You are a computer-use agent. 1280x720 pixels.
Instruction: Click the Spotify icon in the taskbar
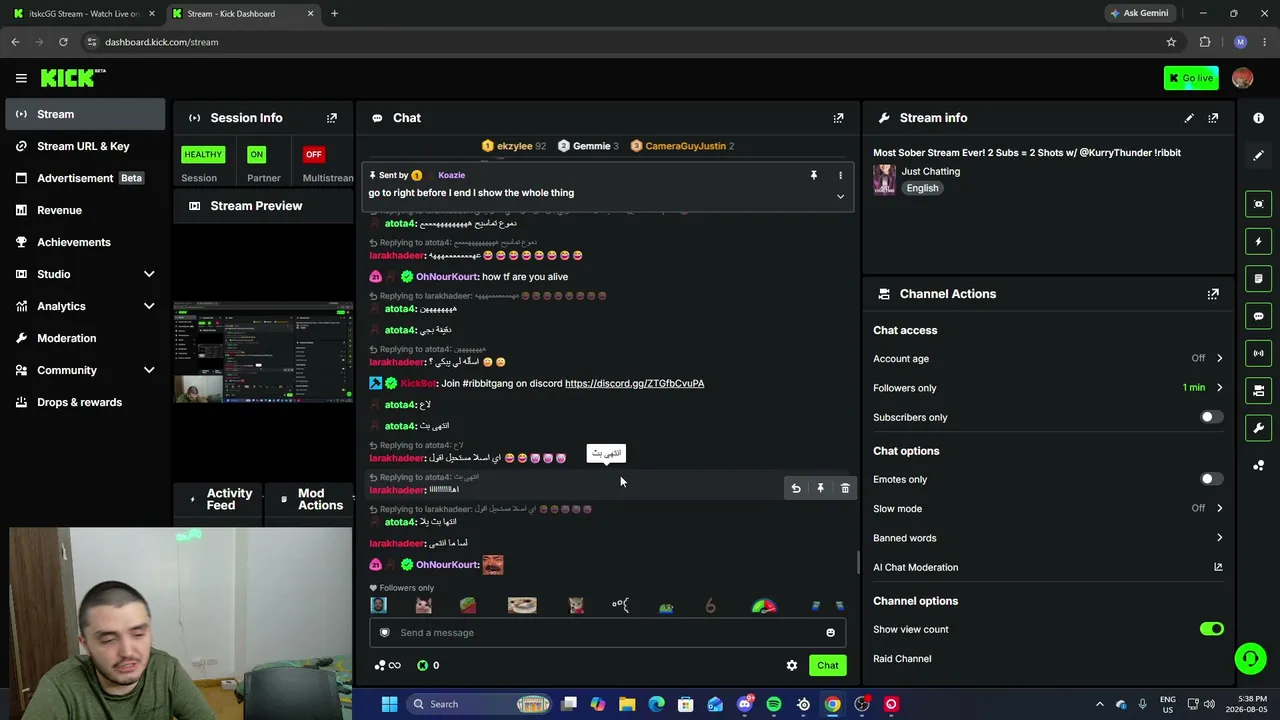tap(774, 704)
